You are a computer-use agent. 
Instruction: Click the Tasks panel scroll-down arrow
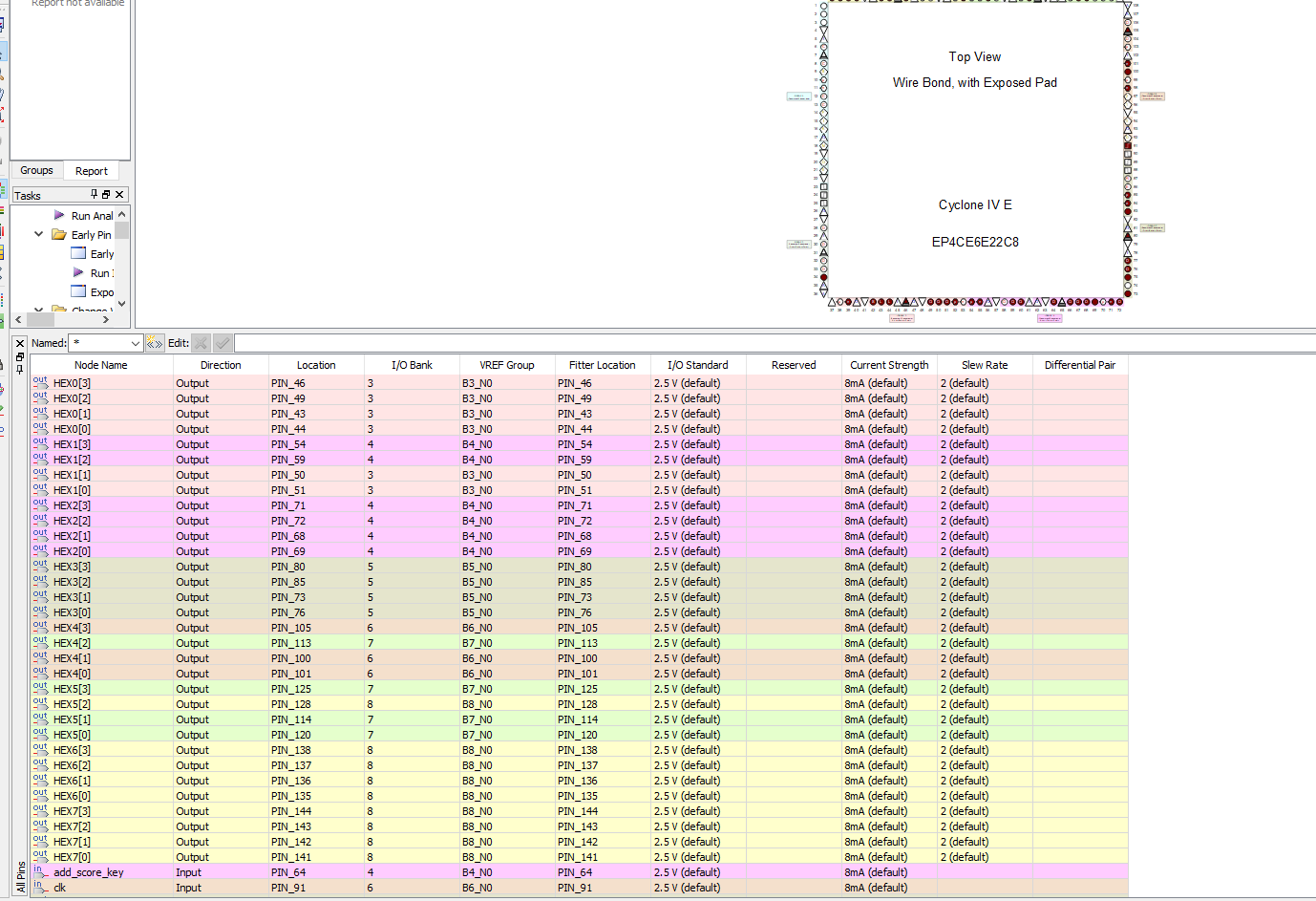121,304
